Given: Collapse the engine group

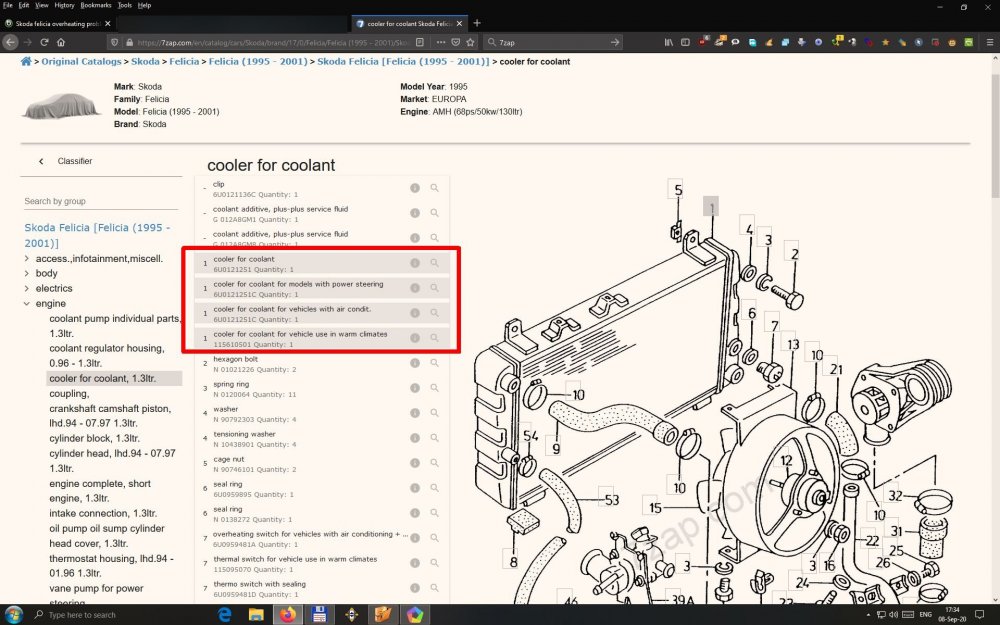Looking at the screenshot, I should (x=26, y=304).
